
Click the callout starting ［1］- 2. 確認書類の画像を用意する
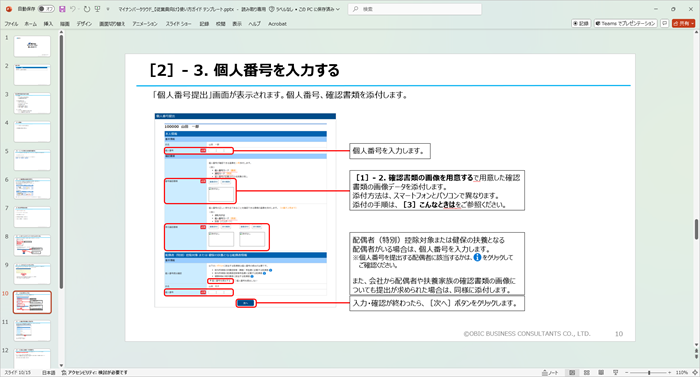tap(437, 191)
